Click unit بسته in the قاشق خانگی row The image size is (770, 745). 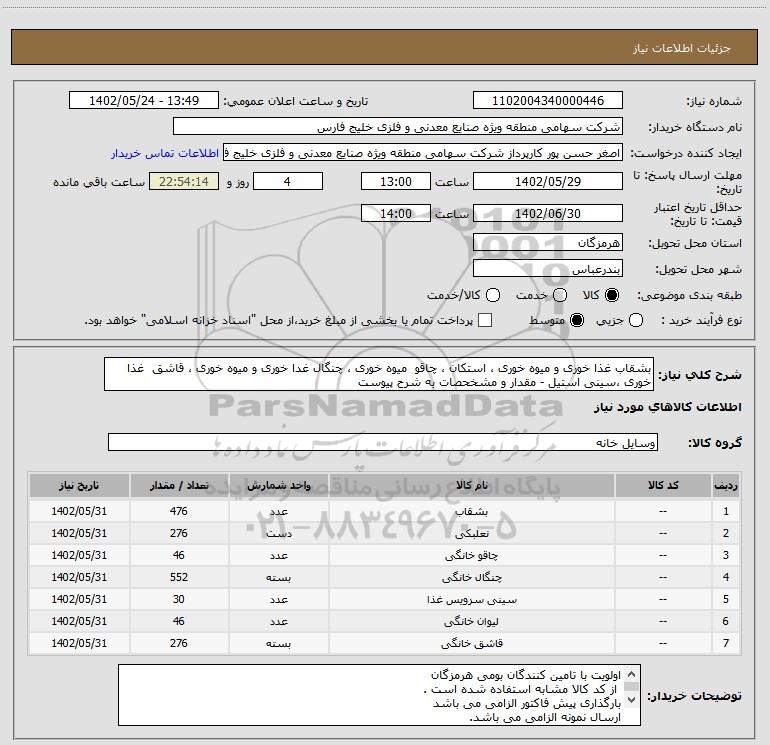tap(278, 643)
